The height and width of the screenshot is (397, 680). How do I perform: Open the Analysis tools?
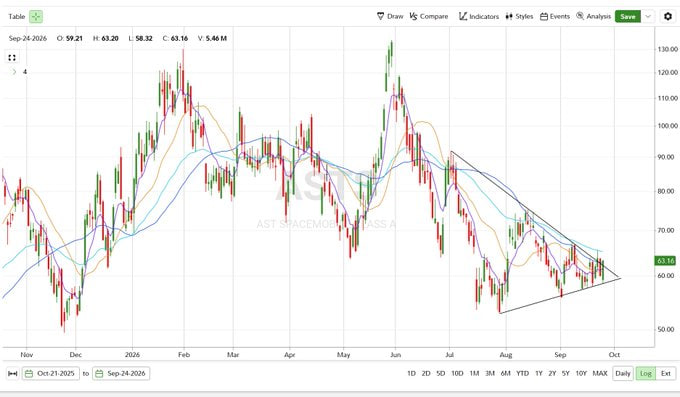coord(593,16)
